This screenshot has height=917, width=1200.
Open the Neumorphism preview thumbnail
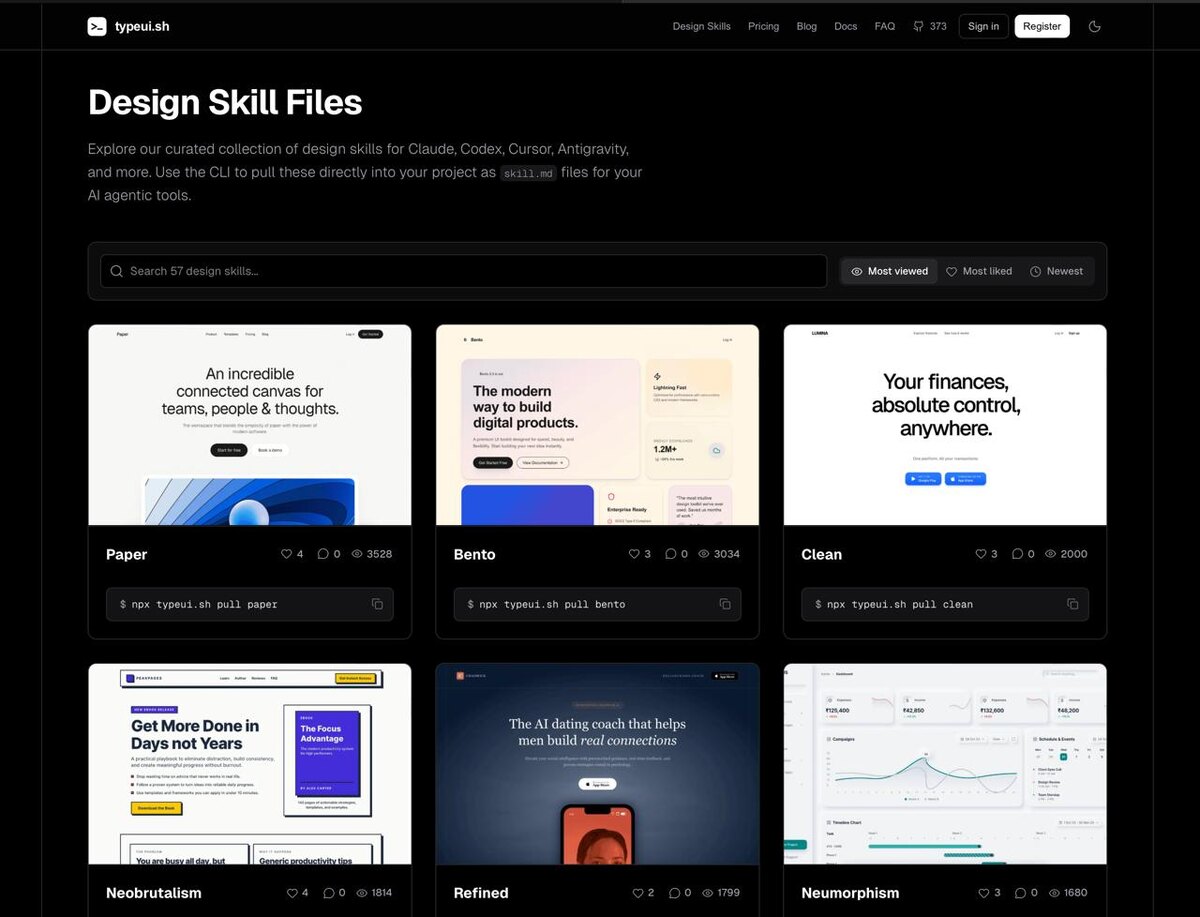(x=945, y=764)
